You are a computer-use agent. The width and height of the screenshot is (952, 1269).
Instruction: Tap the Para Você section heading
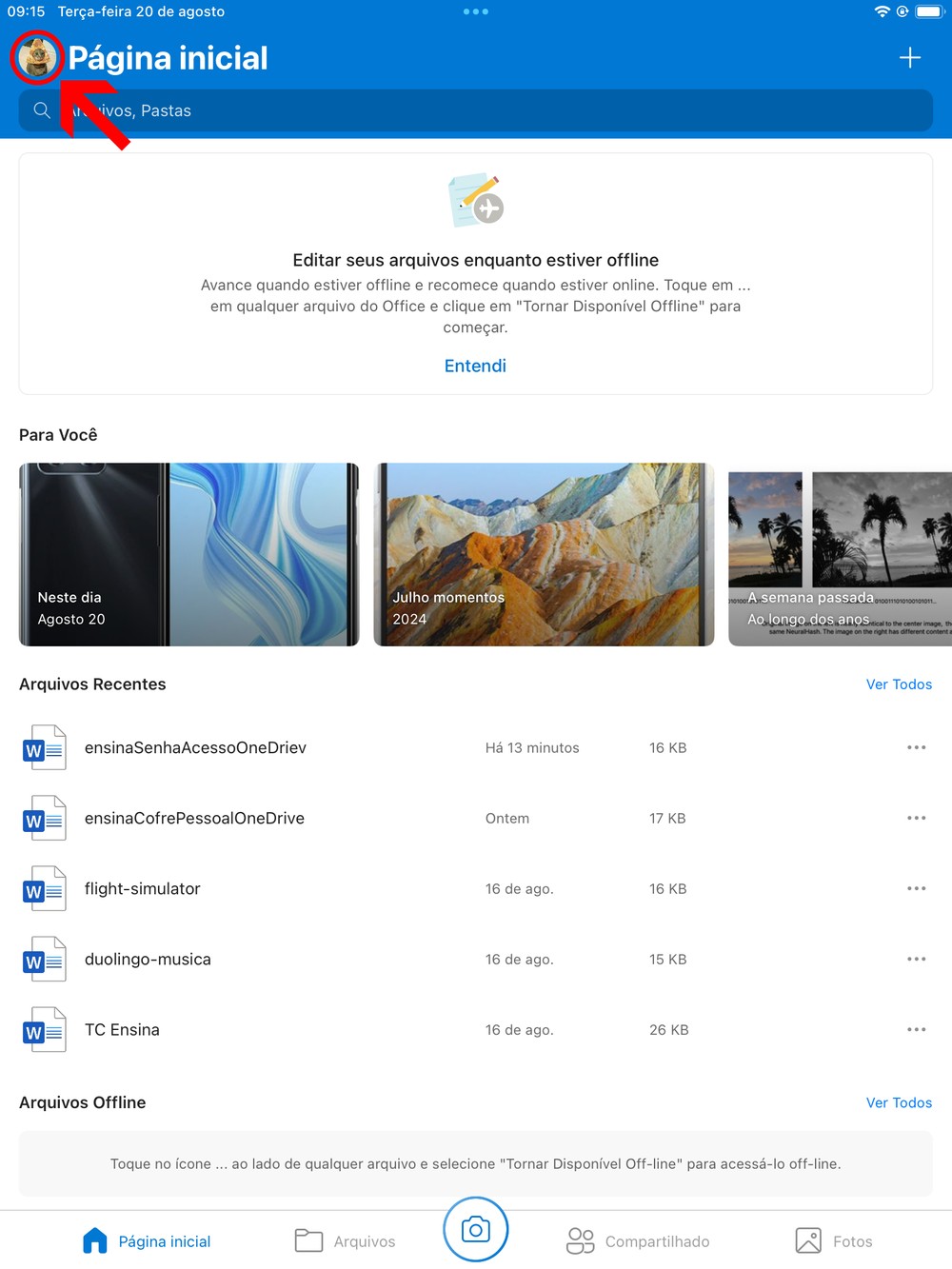click(x=58, y=435)
